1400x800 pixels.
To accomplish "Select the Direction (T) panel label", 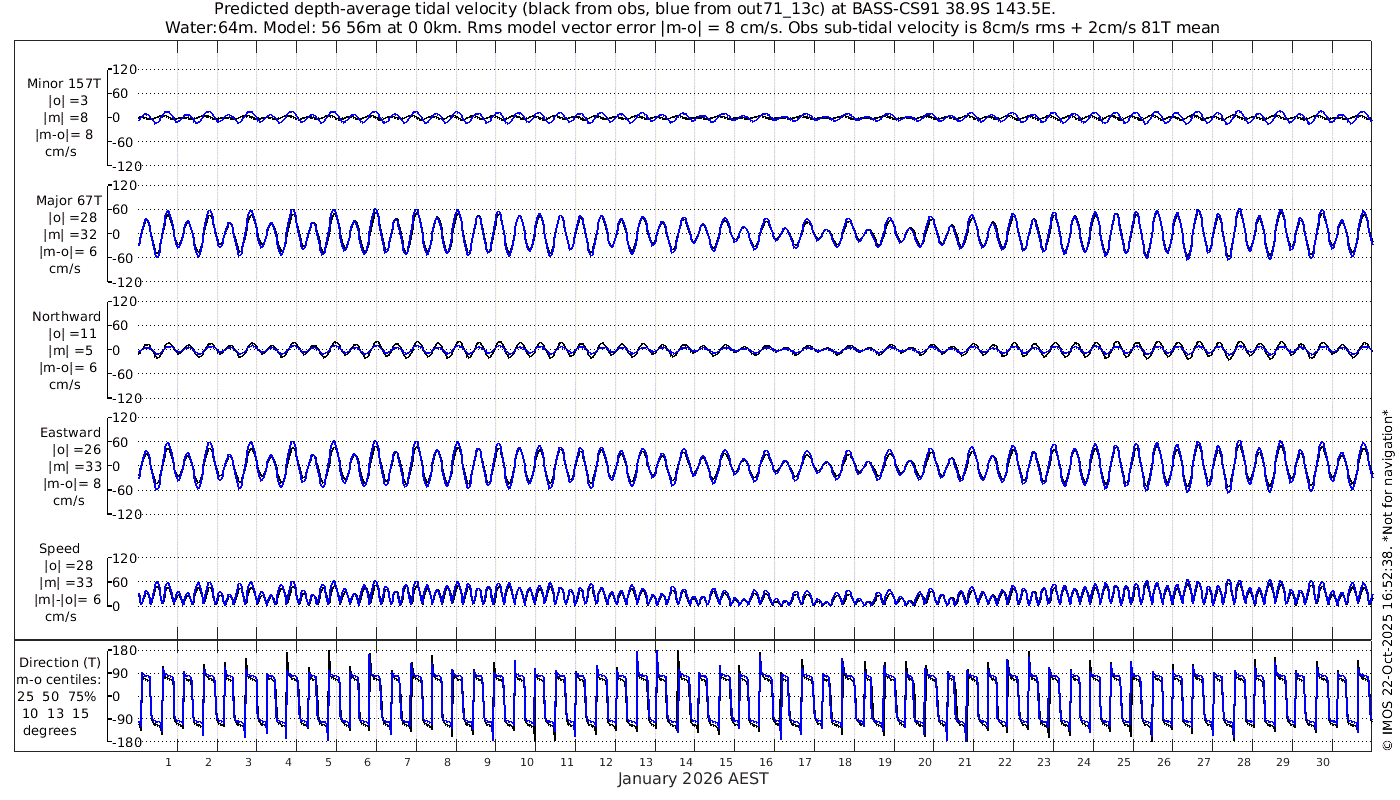I will click(x=61, y=662).
